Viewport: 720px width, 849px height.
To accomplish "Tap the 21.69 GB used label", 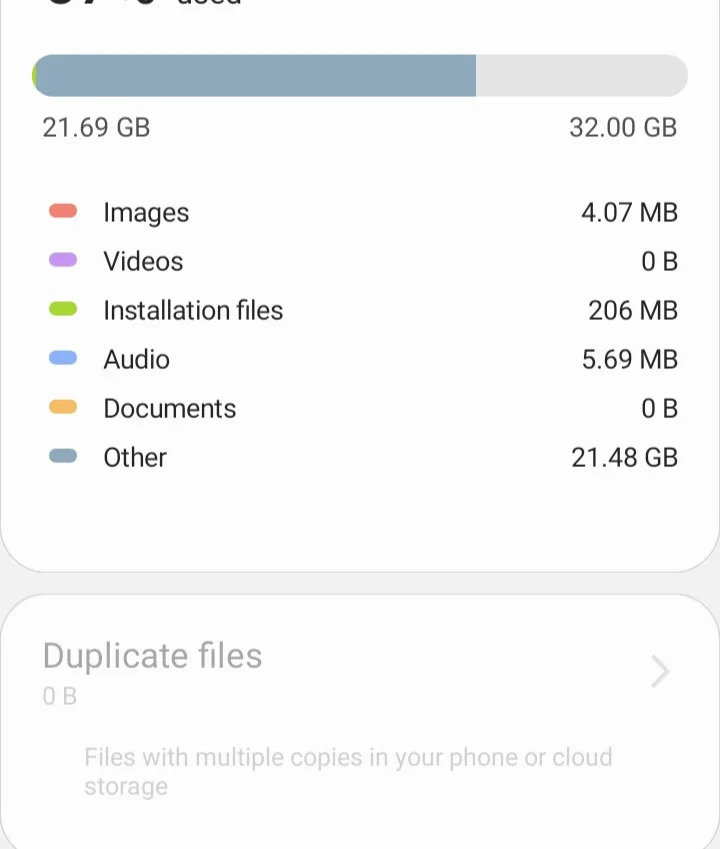I will click(96, 128).
